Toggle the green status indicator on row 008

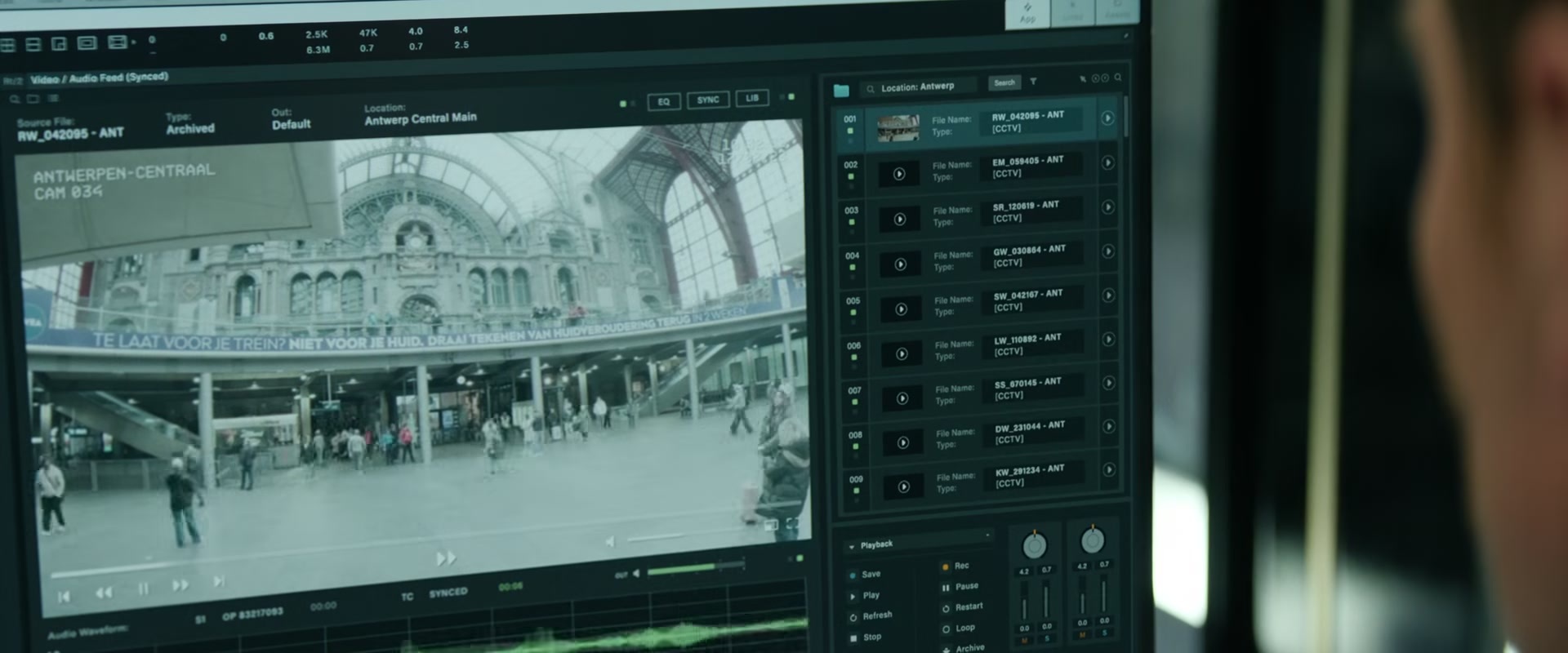856,446
